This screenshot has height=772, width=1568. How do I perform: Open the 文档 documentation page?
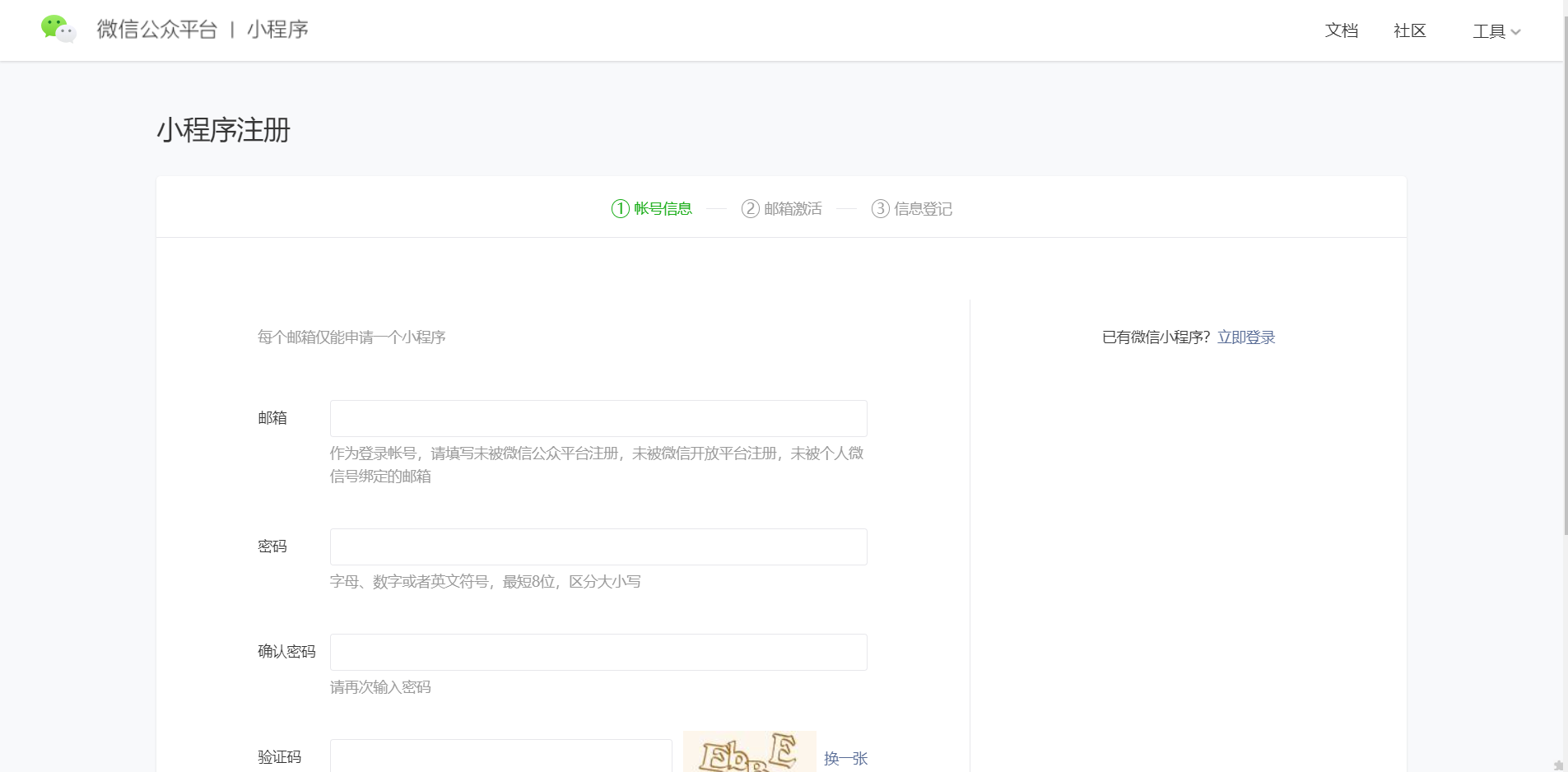(1341, 30)
